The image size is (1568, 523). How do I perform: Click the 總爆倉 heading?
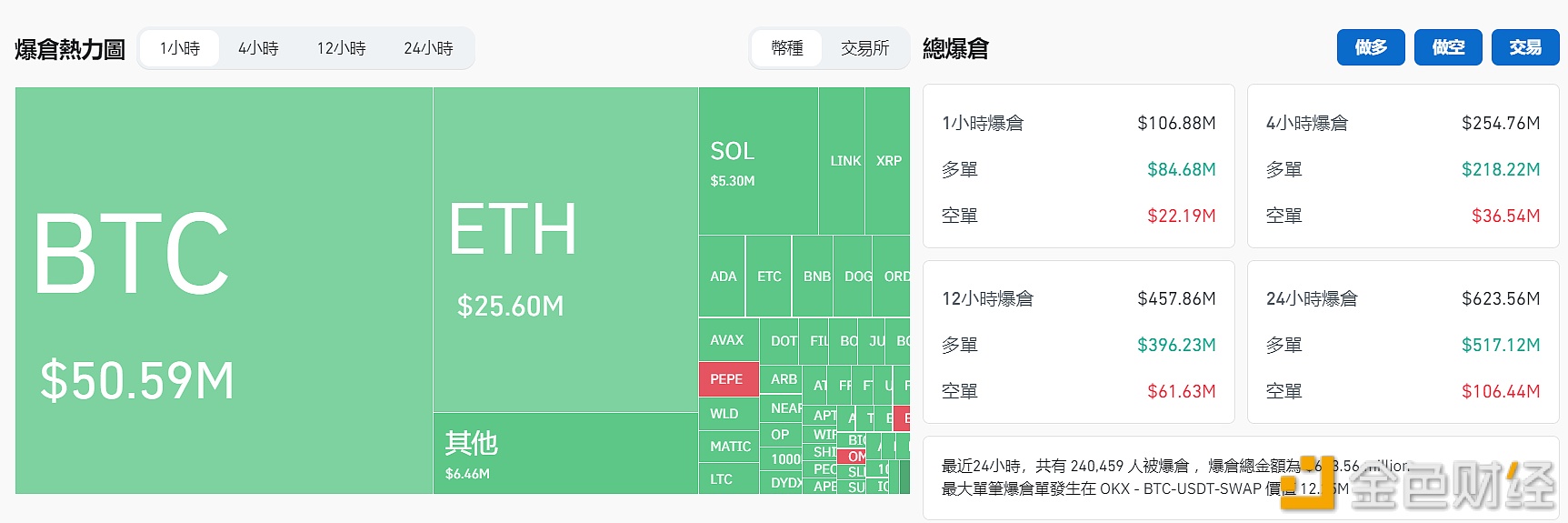[955, 48]
